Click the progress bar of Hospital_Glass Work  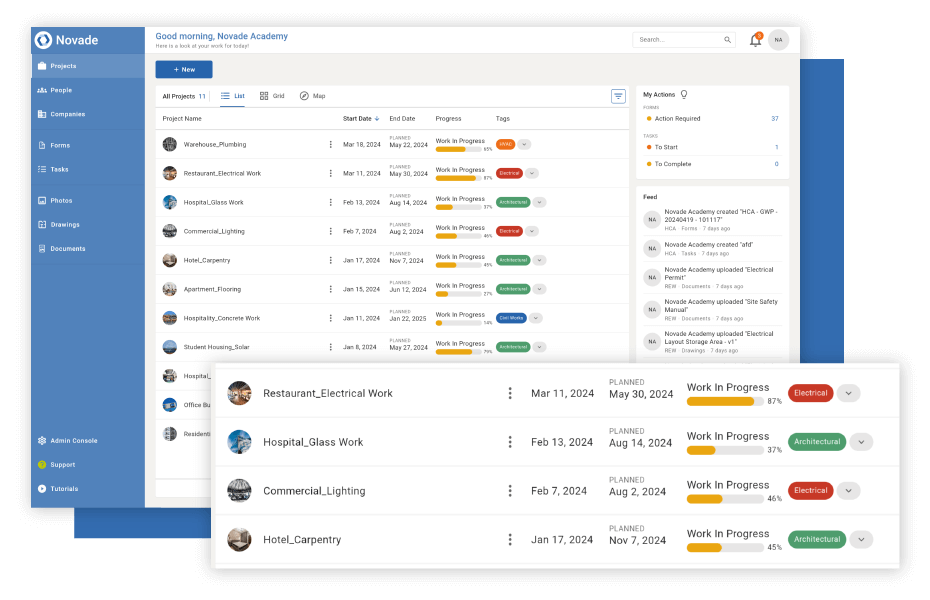(x=726, y=450)
